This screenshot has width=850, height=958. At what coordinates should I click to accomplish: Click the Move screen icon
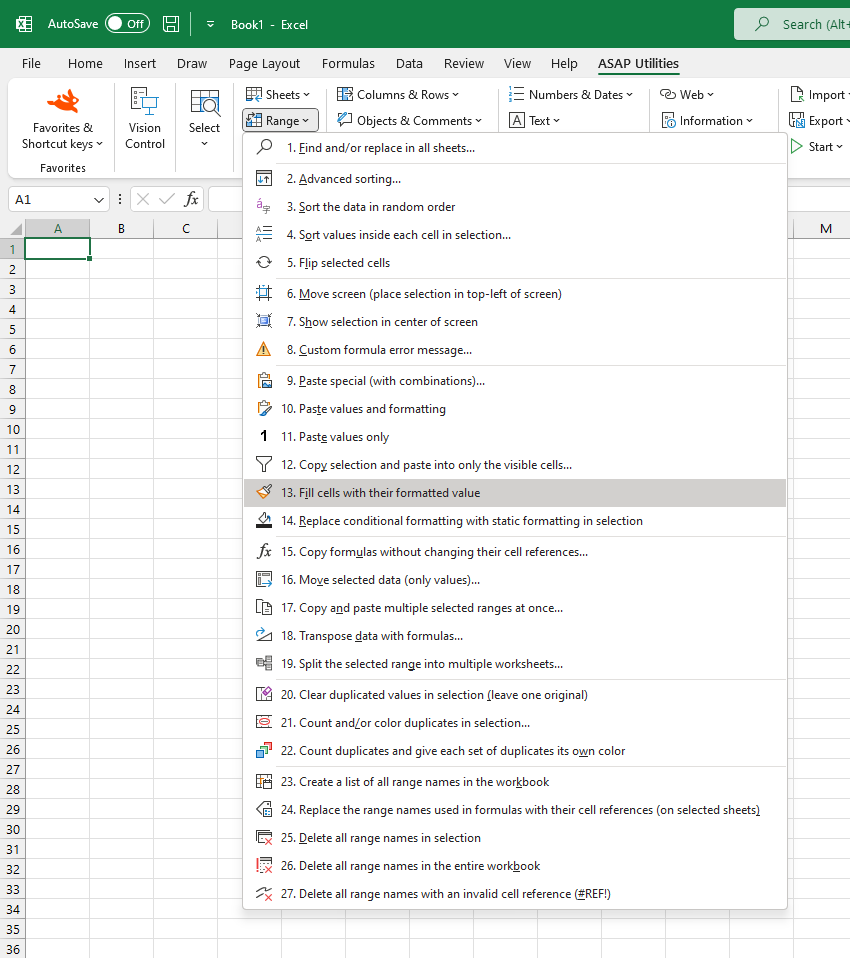pos(264,293)
